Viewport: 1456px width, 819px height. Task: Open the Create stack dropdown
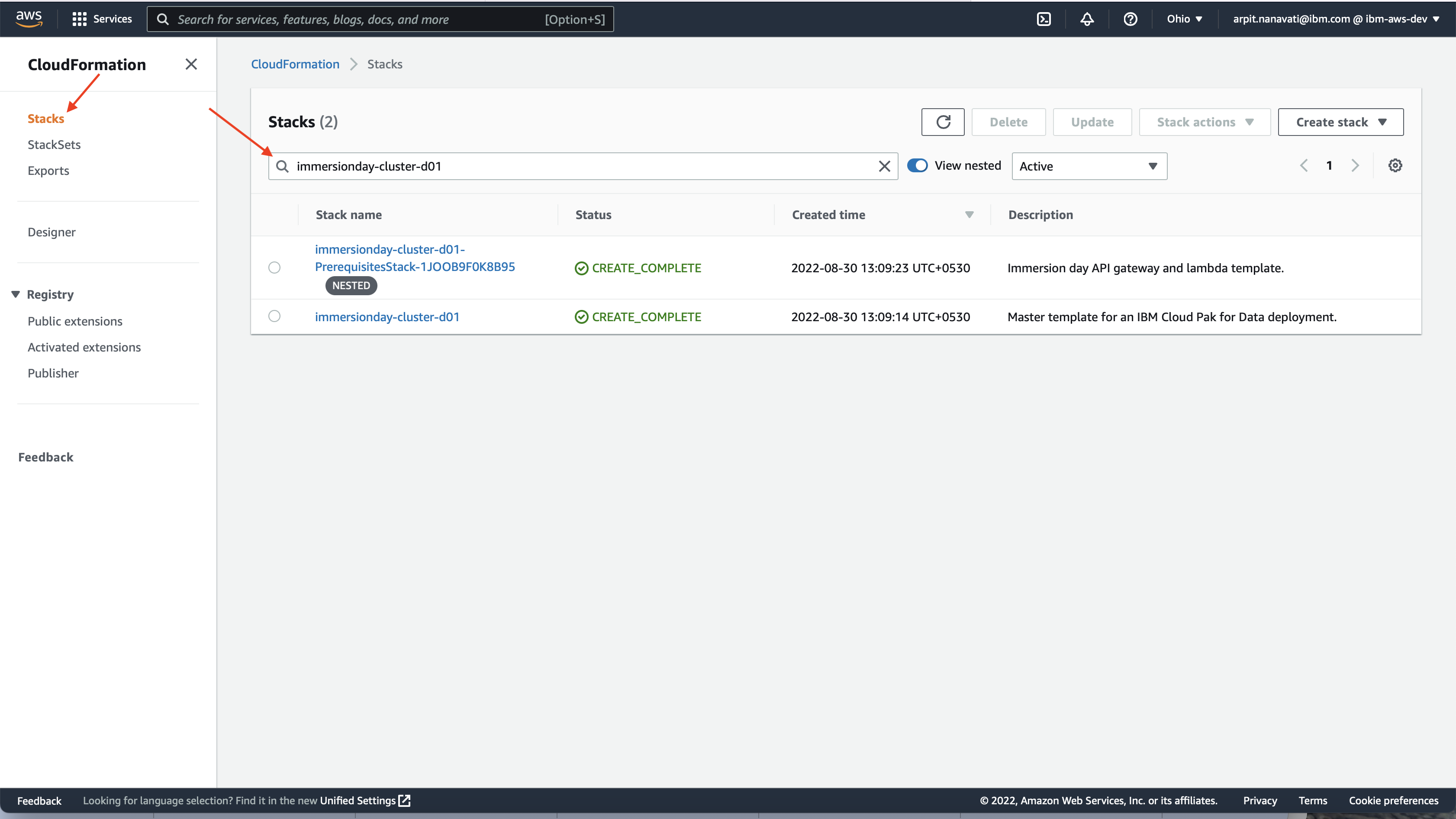pos(1340,122)
